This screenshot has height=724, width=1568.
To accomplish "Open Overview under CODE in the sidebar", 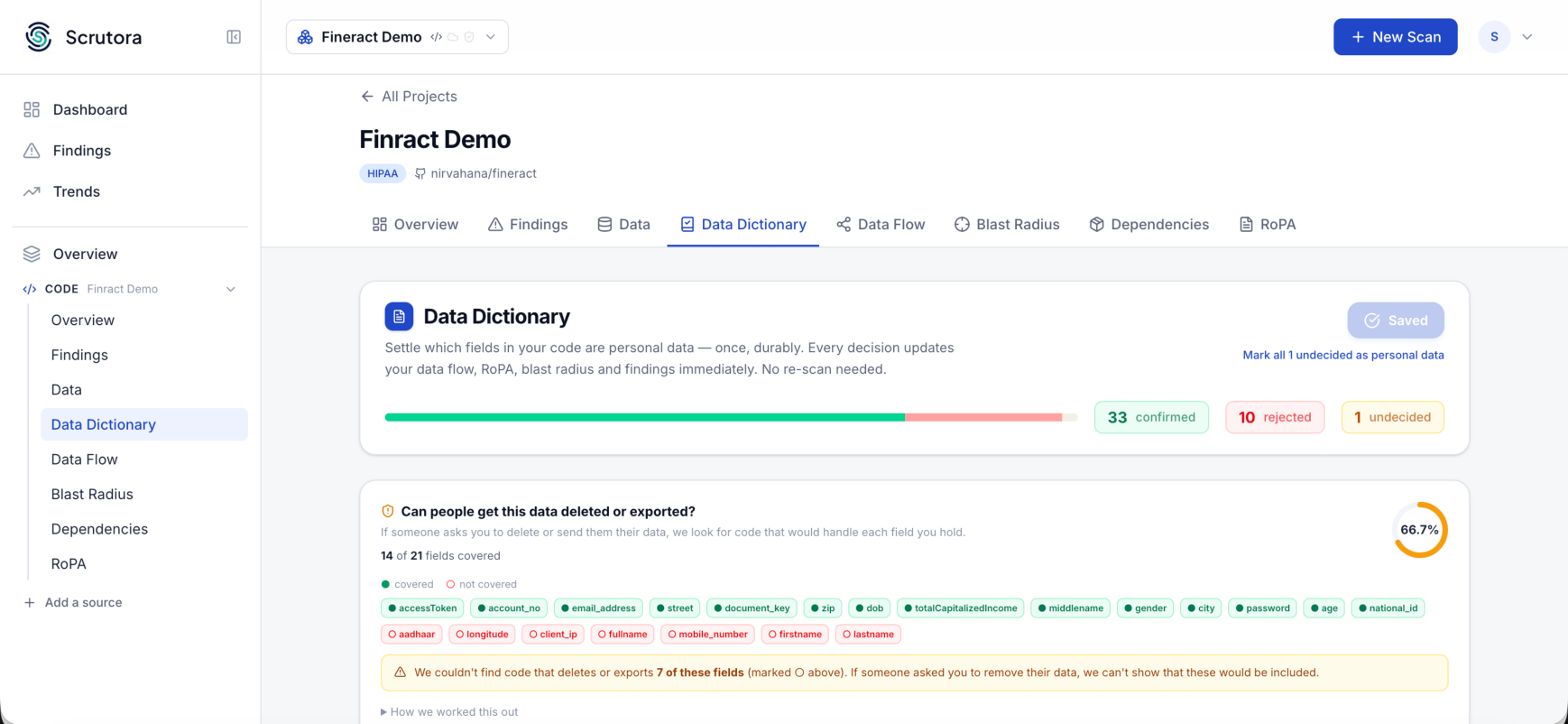I will pos(144,320).
